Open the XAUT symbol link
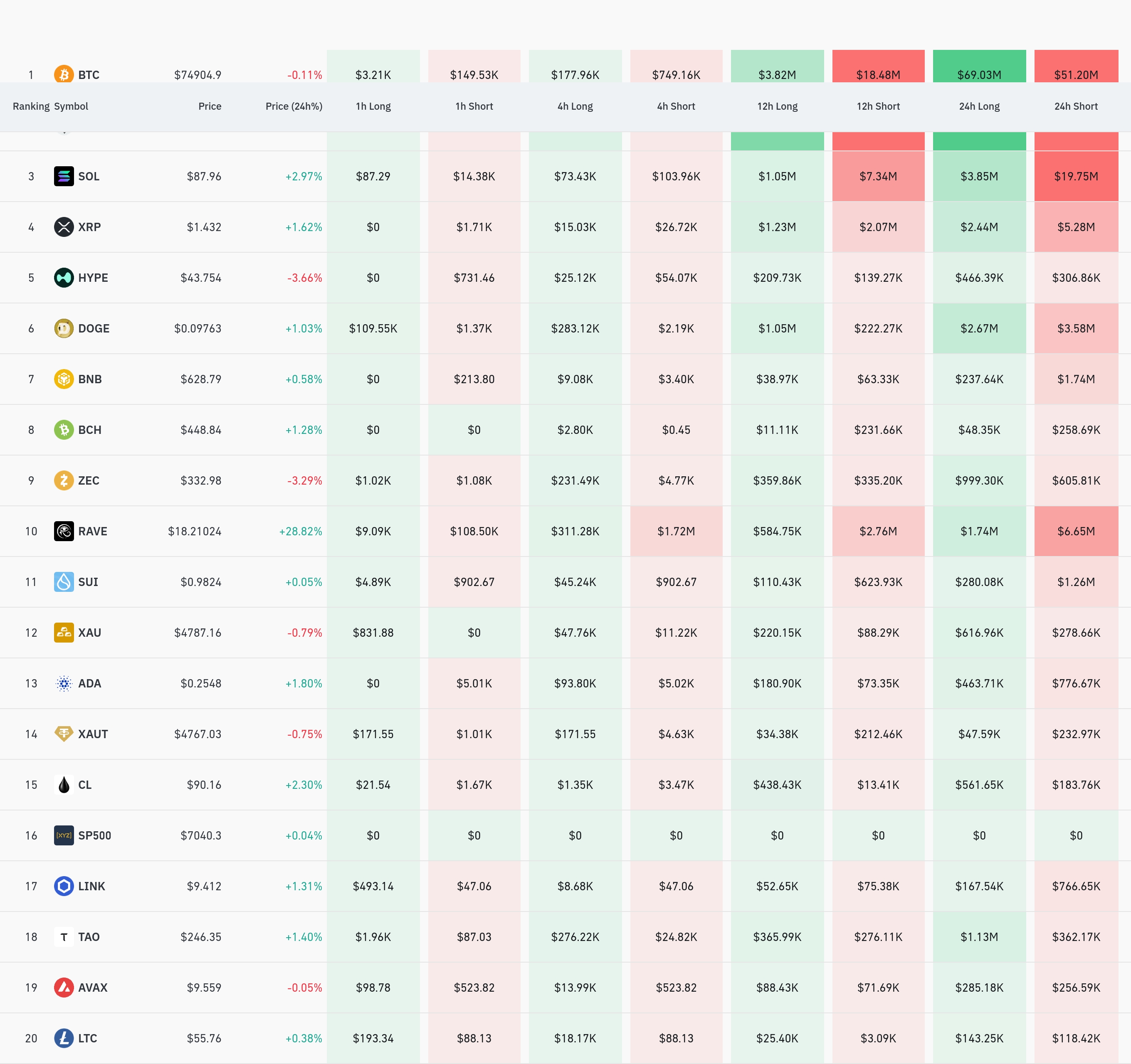1131x1064 pixels. 93,734
